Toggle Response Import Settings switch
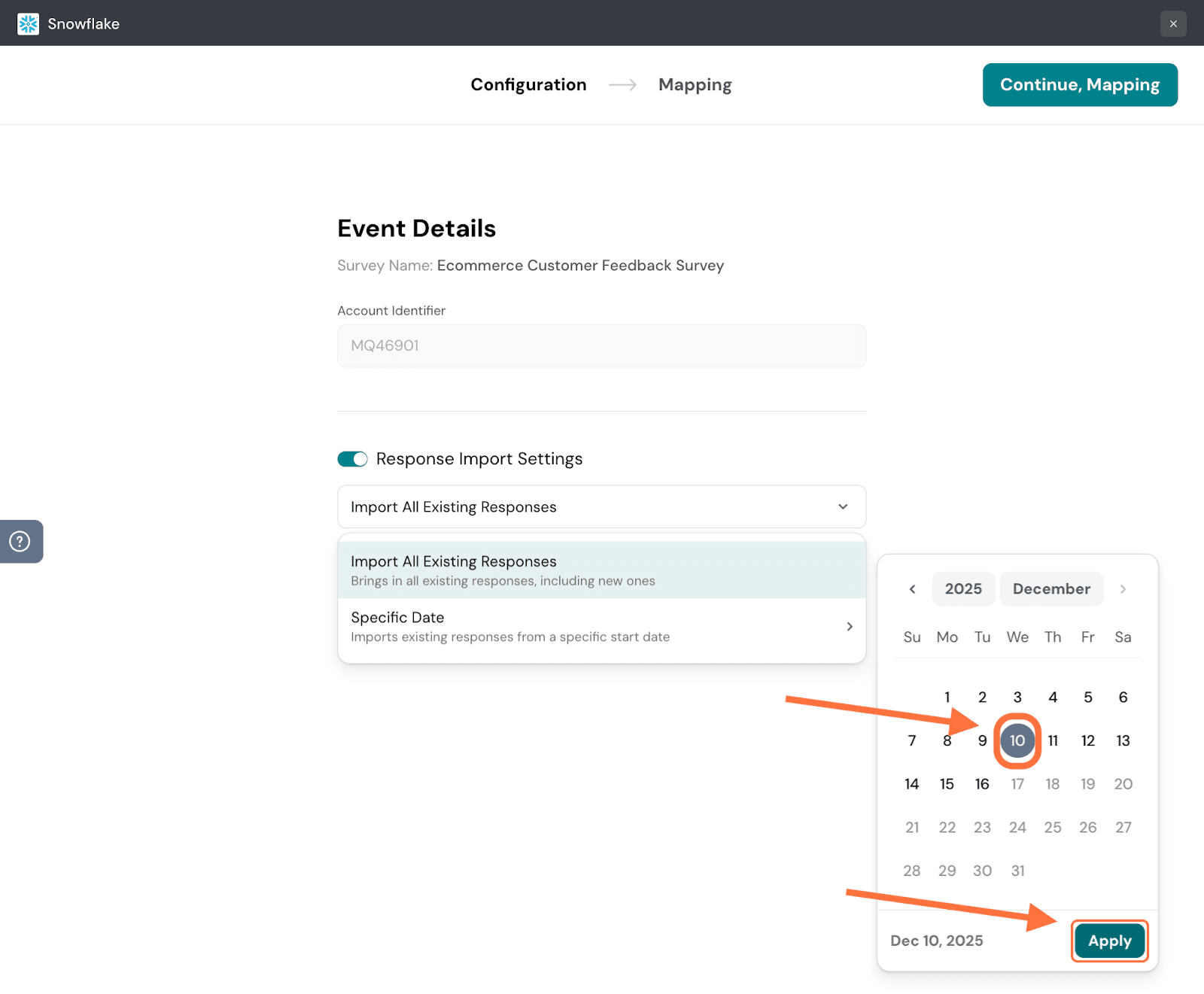1204x994 pixels. tap(352, 459)
